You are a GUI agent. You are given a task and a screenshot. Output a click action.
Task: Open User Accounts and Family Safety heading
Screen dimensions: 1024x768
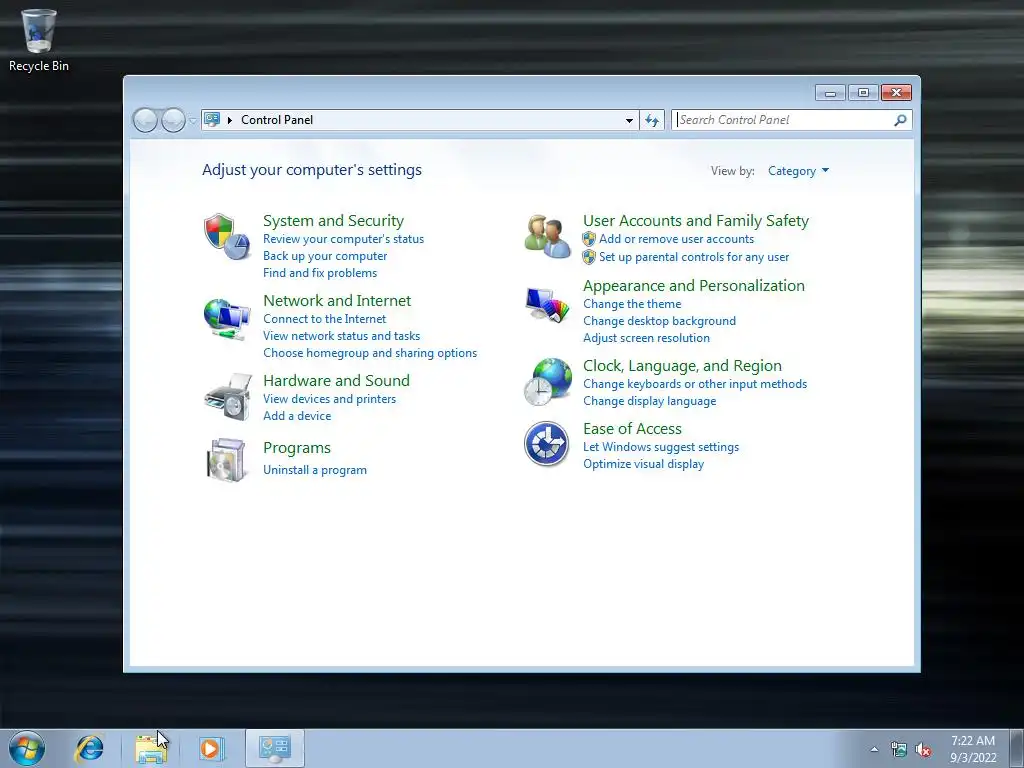click(x=696, y=221)
